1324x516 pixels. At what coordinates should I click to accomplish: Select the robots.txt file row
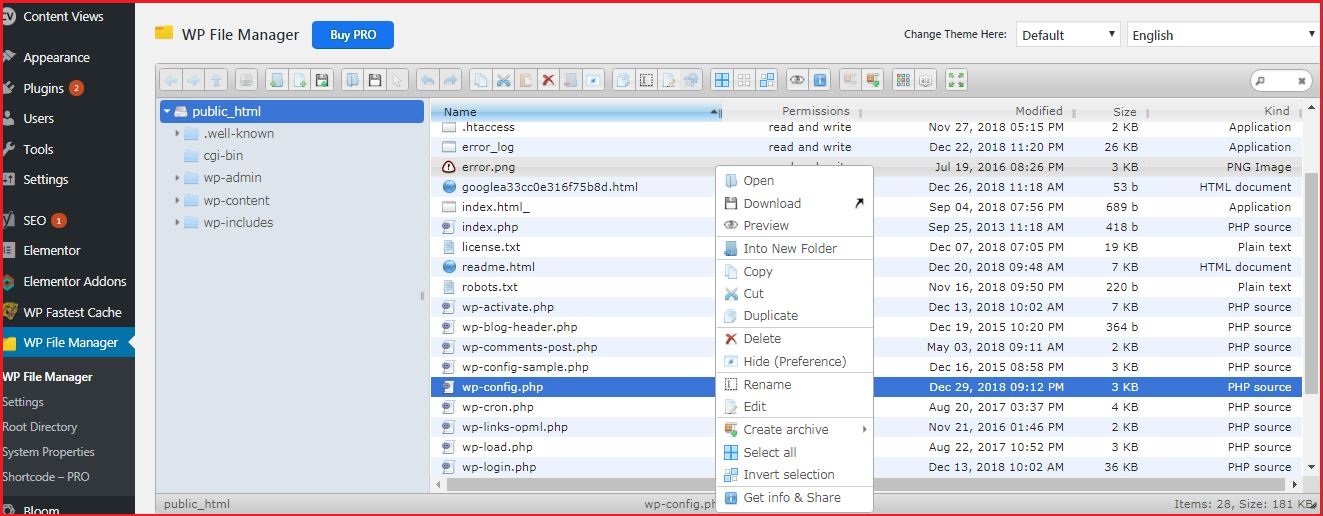867,287
